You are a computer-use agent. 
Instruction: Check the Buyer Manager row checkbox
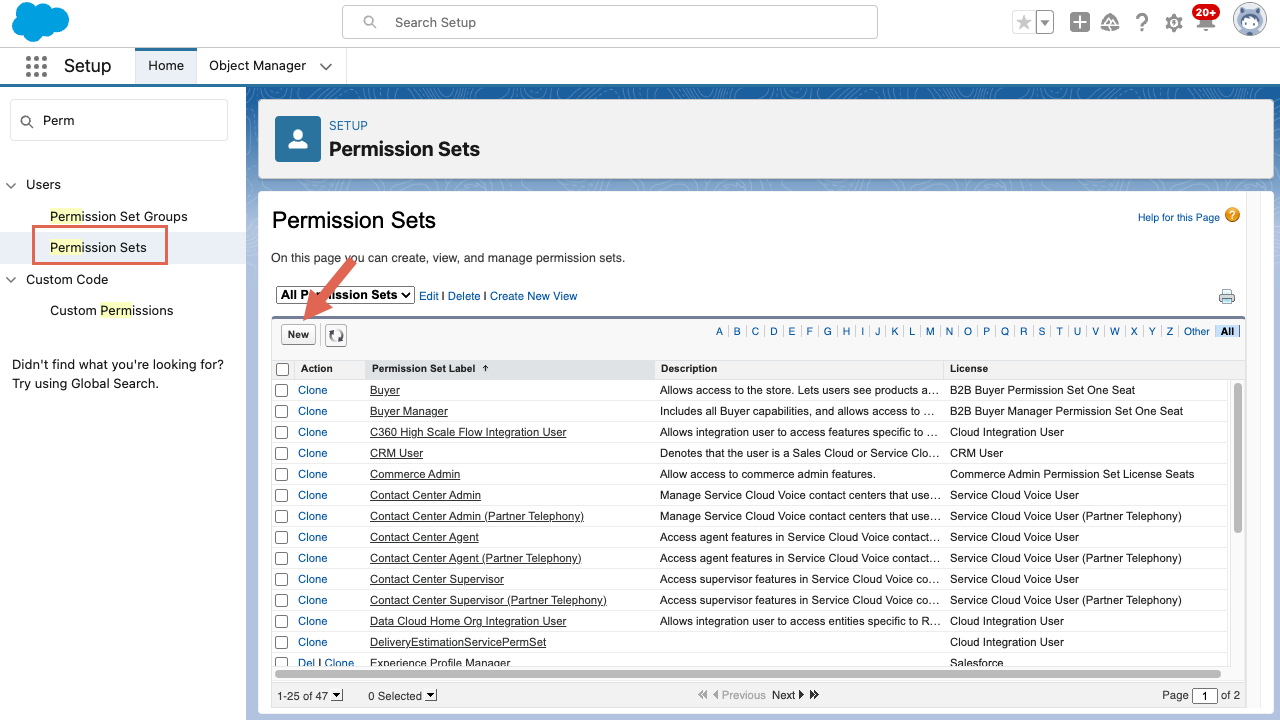pyautogui.click(x=282, y=411)
